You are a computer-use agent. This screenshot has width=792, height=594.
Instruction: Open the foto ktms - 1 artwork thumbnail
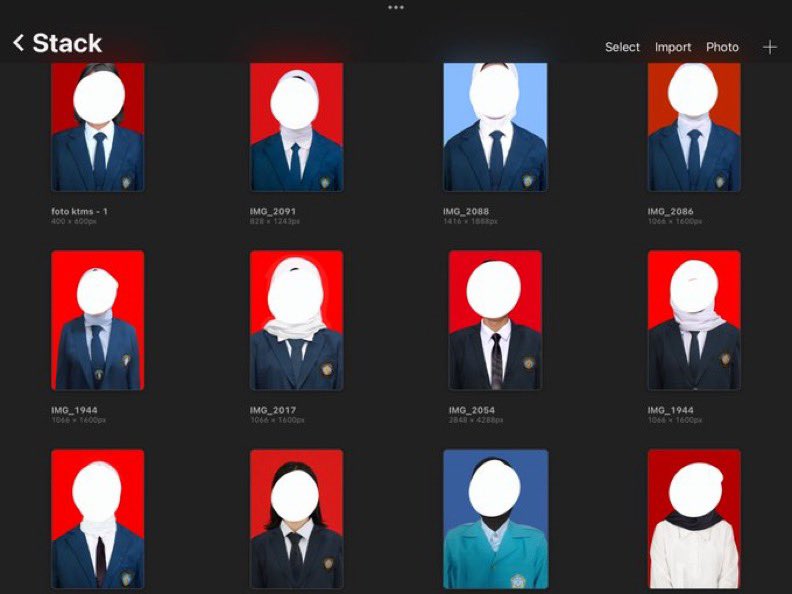97,127
